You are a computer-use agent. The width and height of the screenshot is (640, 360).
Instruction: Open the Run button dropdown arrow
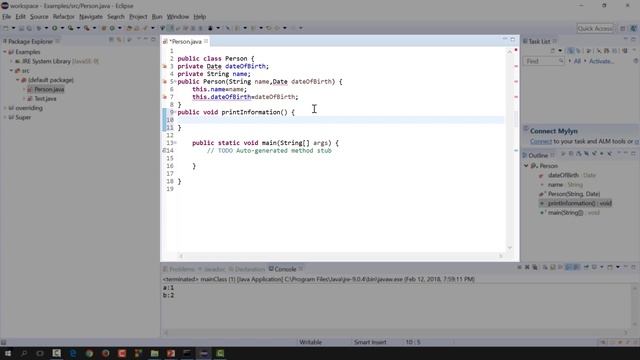pos(62,28)
